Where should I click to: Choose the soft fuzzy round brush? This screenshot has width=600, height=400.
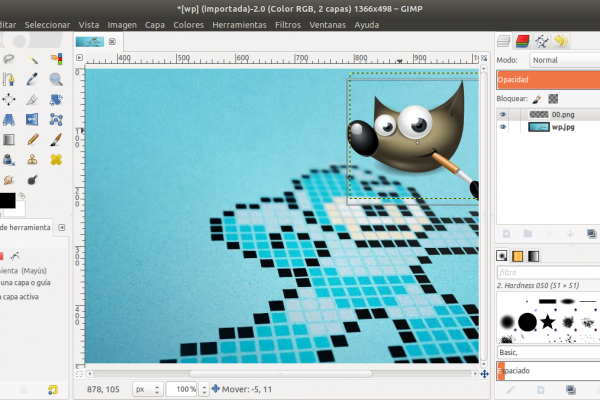[507, 322]
